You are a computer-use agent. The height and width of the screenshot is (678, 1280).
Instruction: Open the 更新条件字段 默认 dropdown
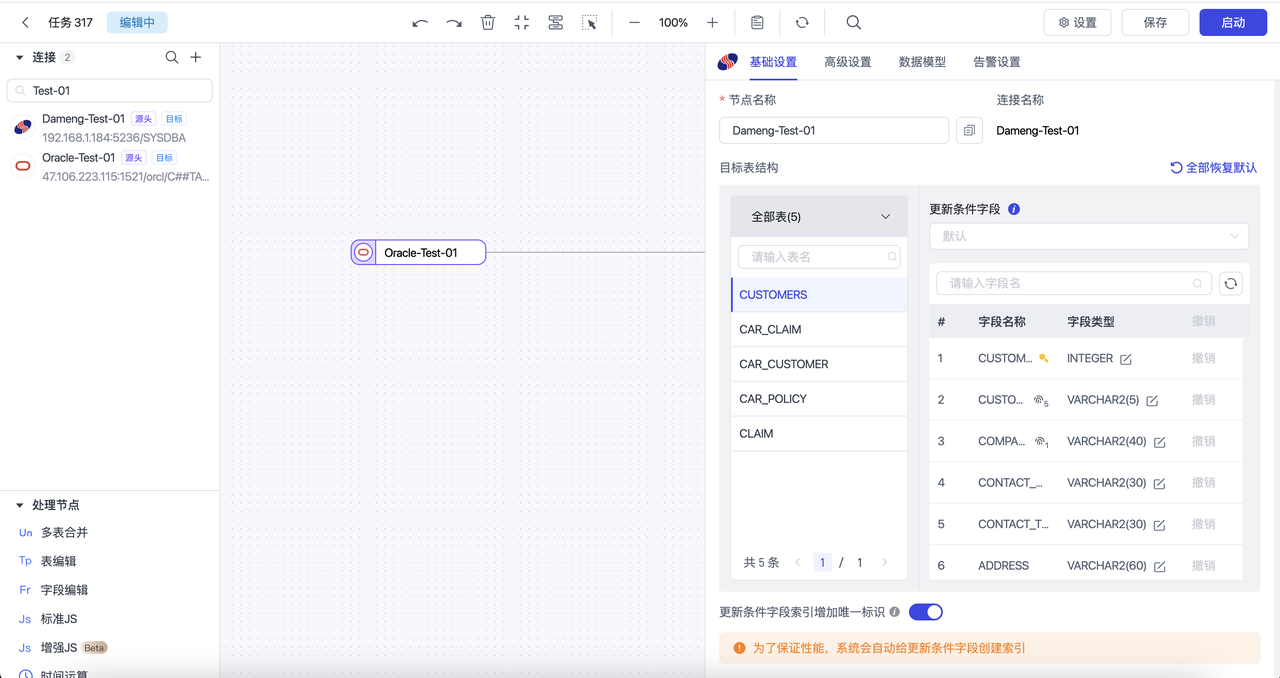1089,236
